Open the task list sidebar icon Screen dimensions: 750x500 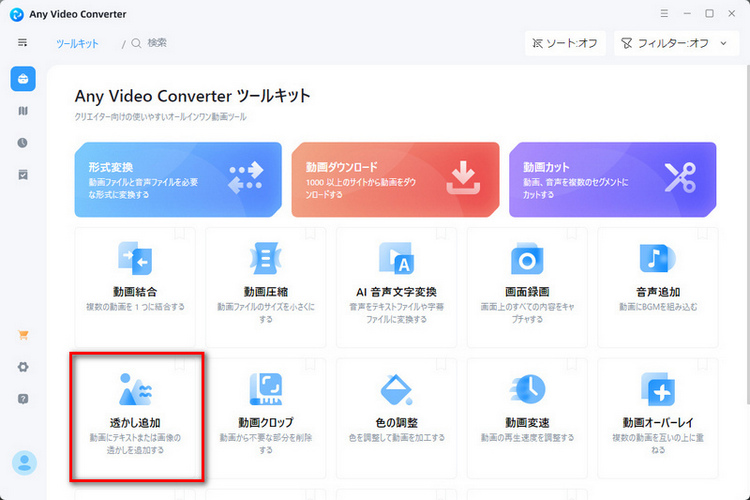pyautogui.click(x=23, y=175)
